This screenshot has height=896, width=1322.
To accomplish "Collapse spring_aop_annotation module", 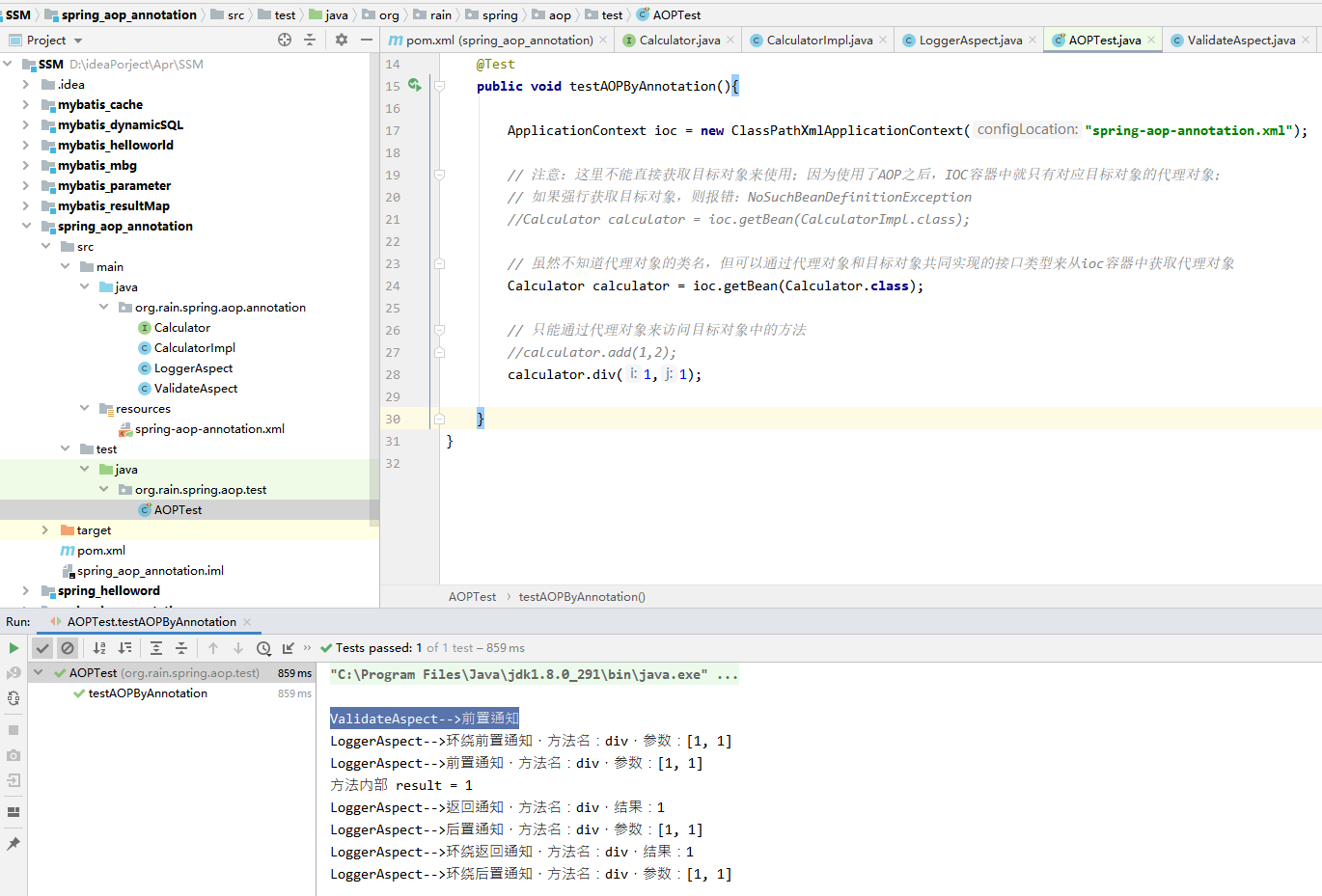I will (x=26, y=226).
